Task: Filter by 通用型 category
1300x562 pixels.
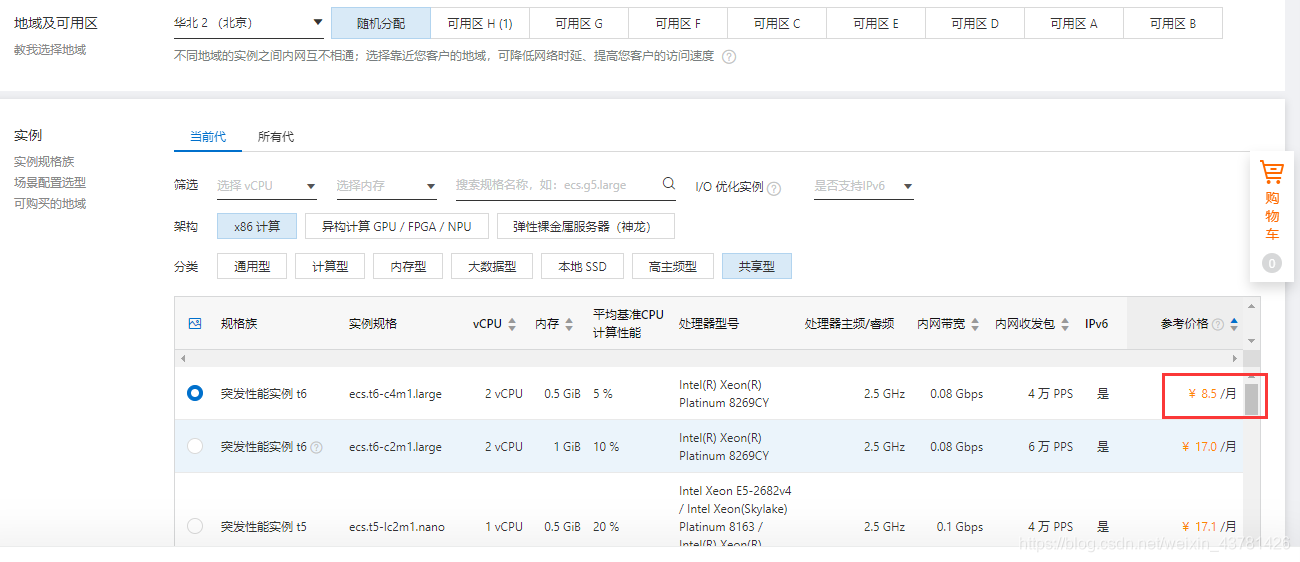Action: pos(252,266)
